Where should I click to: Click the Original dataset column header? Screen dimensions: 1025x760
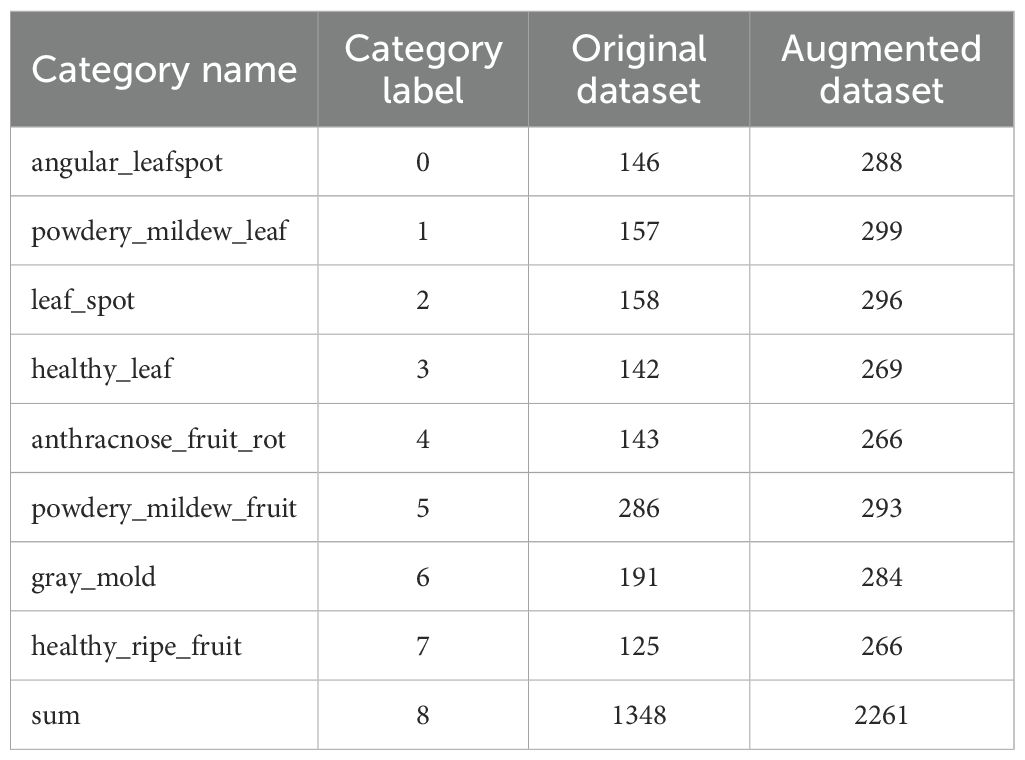(x=639, y=70)
